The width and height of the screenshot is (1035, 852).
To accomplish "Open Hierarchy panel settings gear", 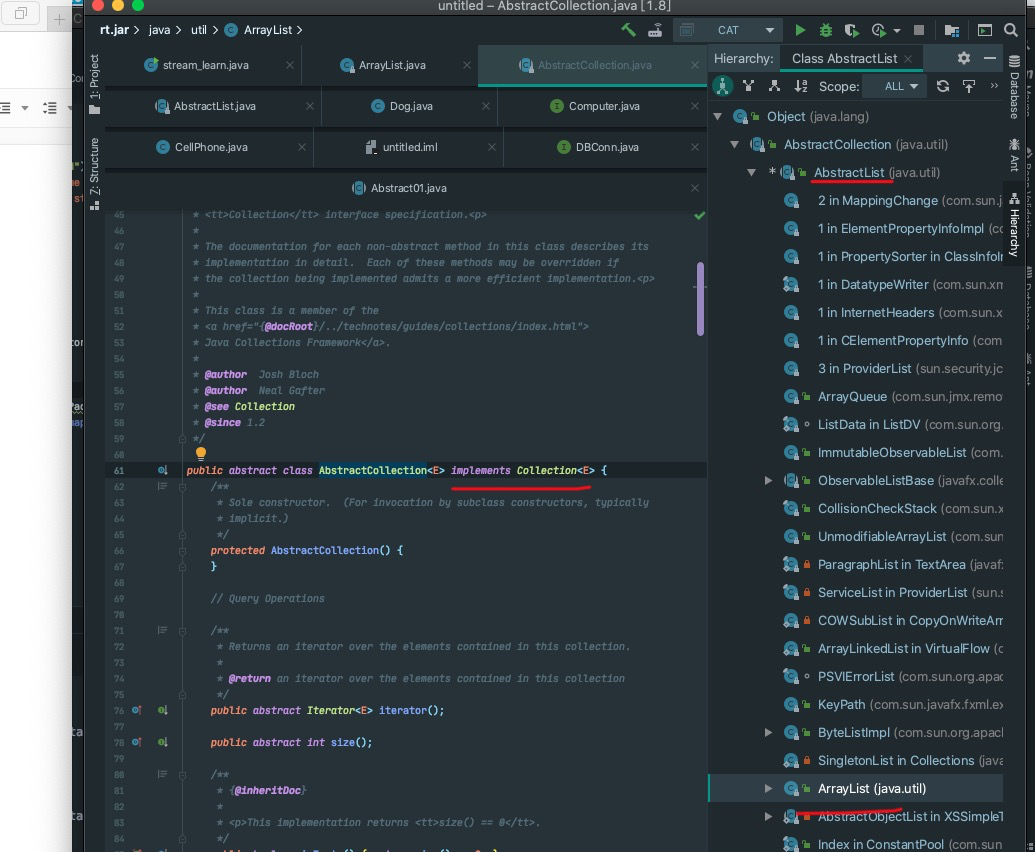I will 964,58.
